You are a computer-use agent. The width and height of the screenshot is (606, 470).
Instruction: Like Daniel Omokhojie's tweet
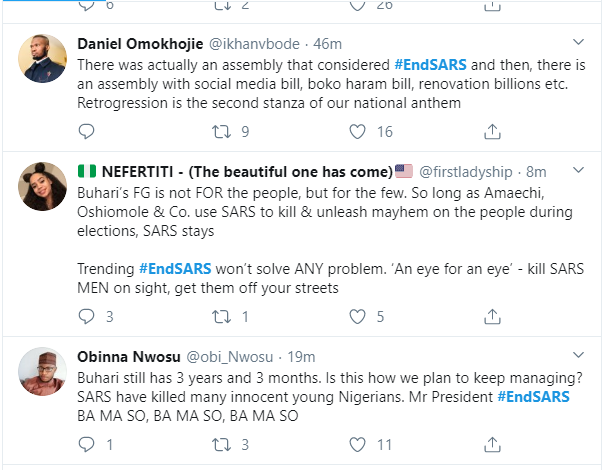[x=357, y=131]
